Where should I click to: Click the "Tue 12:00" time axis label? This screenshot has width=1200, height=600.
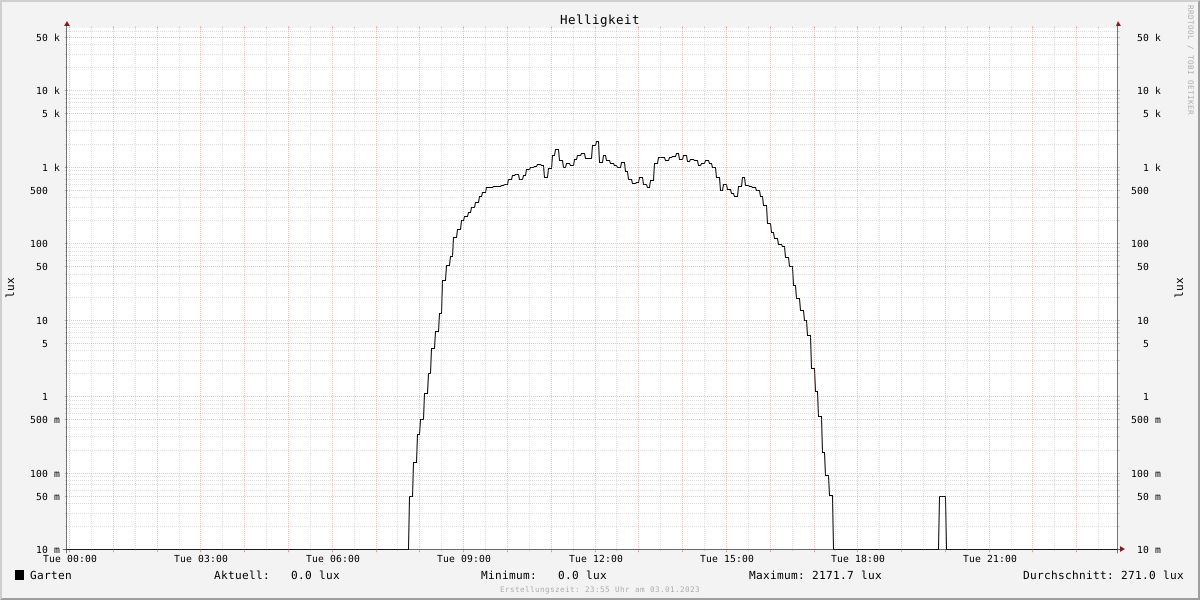(x=596, y=559)
